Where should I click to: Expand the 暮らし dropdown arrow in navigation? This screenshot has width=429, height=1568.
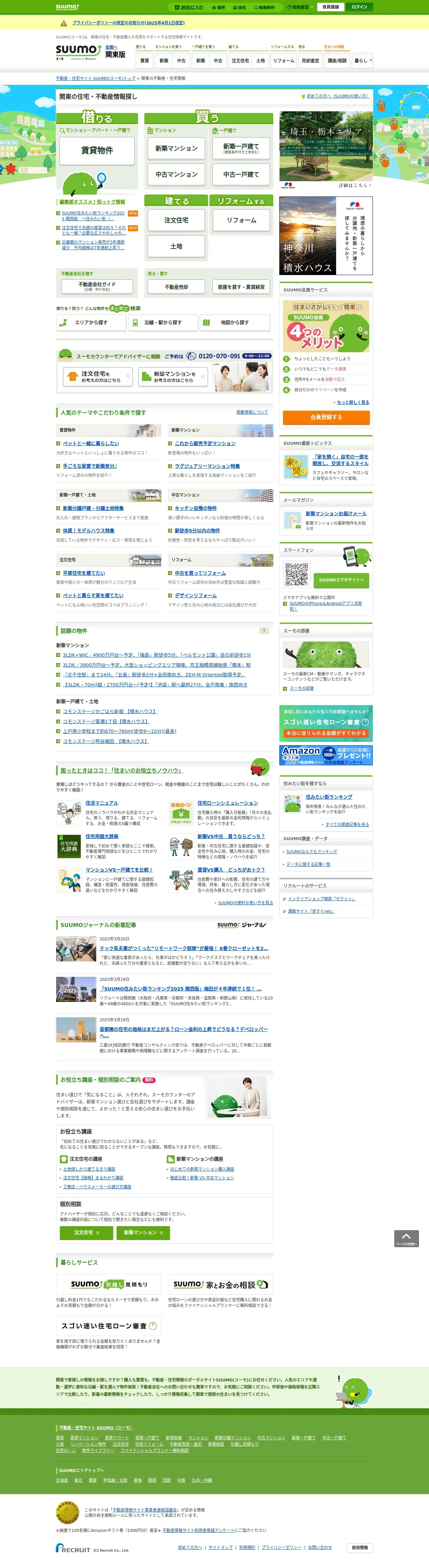coord(371,60)
